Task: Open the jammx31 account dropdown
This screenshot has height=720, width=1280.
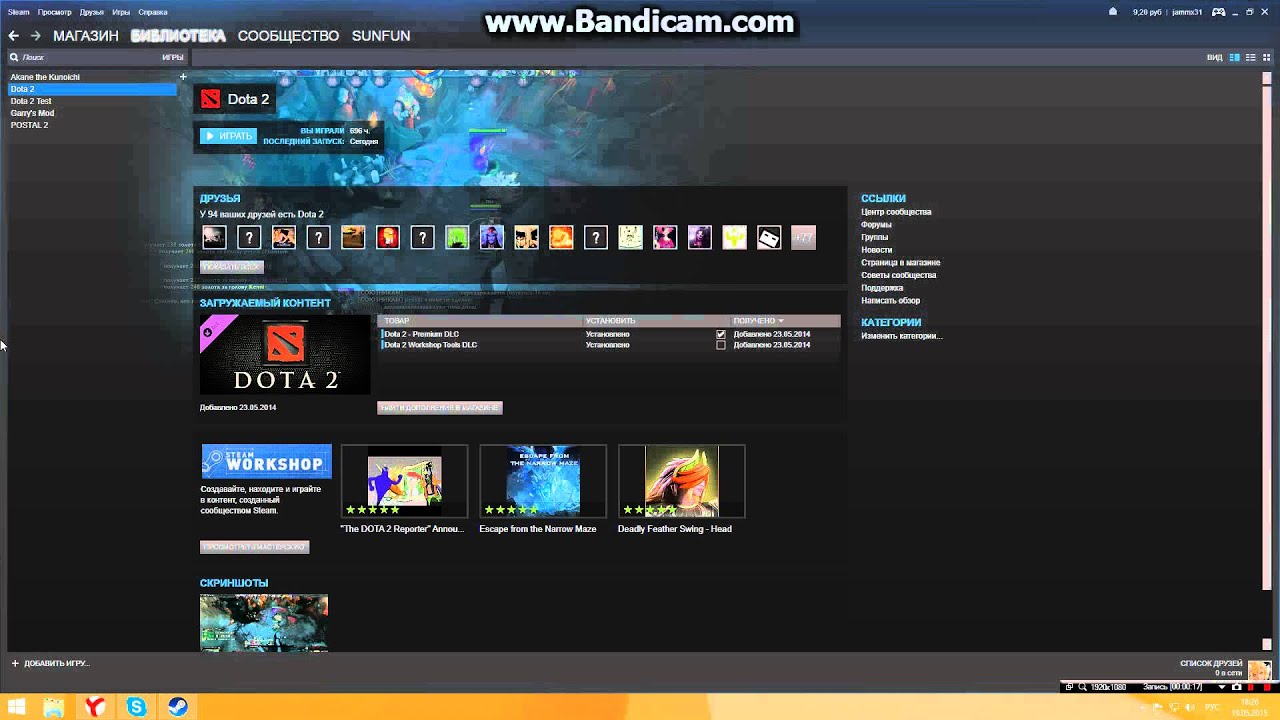Action: 1188,12
